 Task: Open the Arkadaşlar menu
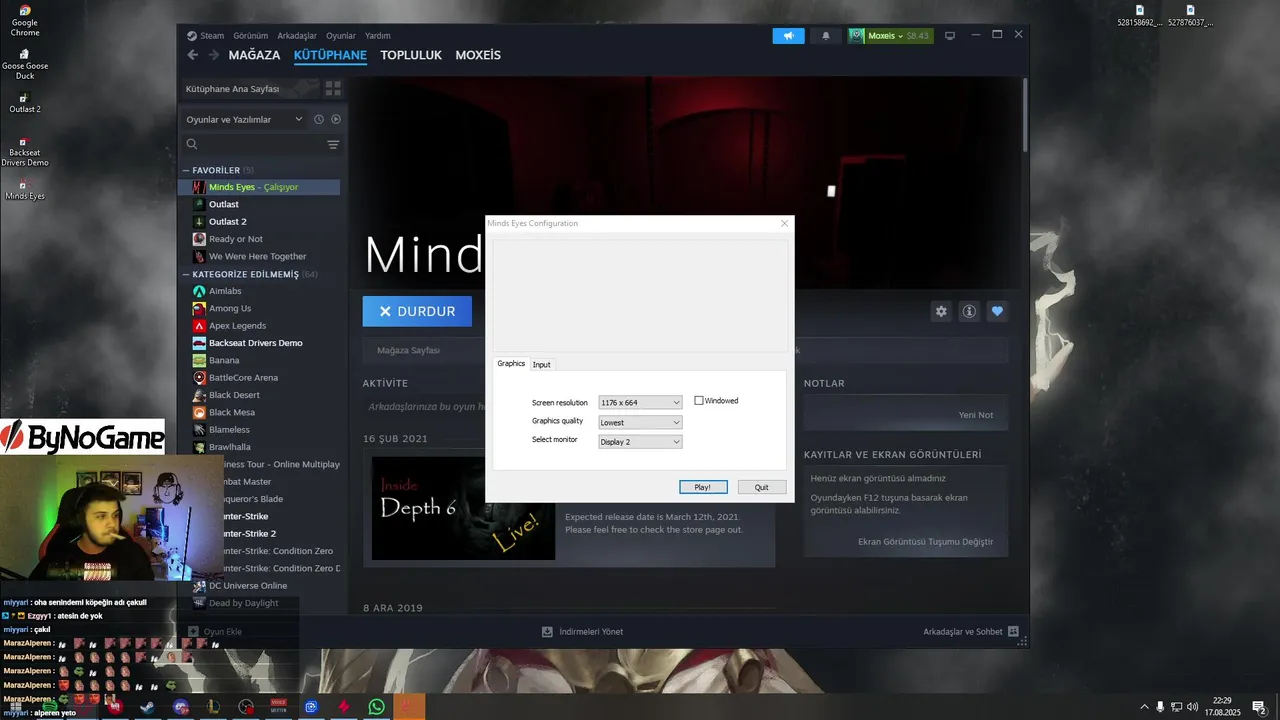[x=297, y=36]
